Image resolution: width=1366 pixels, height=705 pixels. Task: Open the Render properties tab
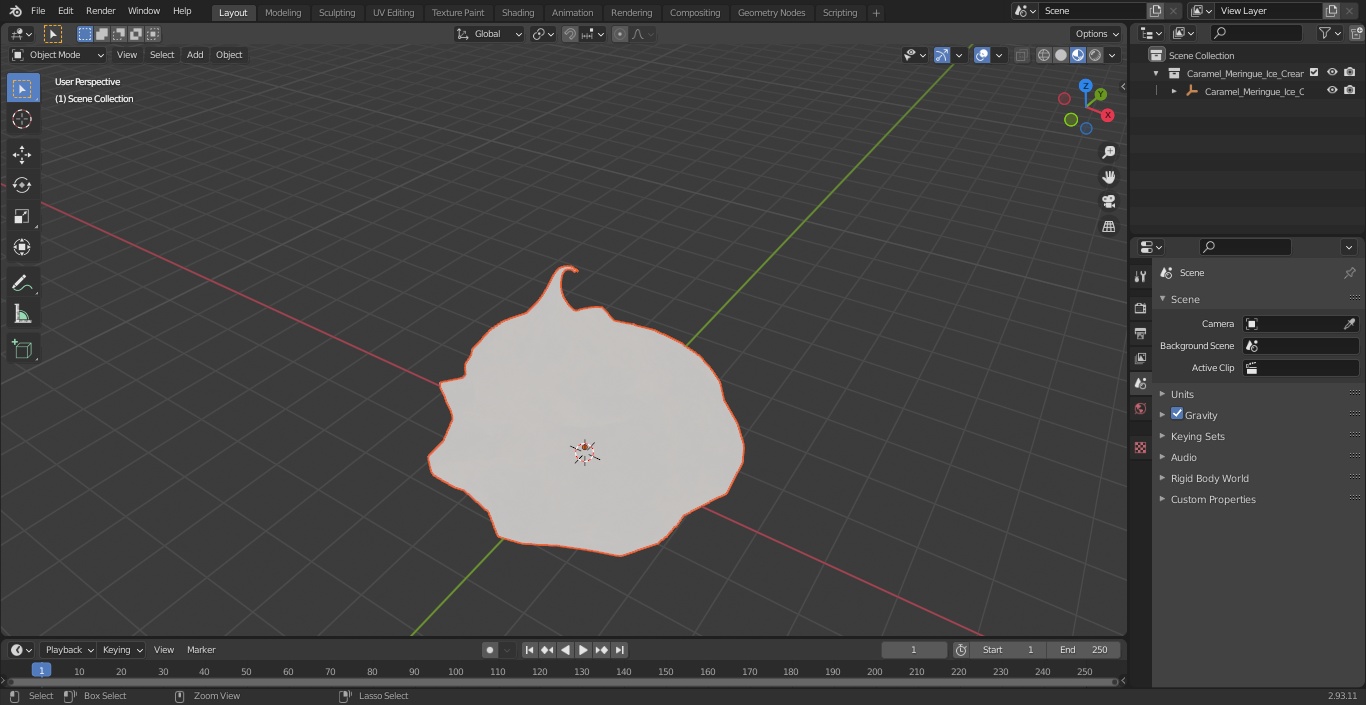click(1140, 308)
